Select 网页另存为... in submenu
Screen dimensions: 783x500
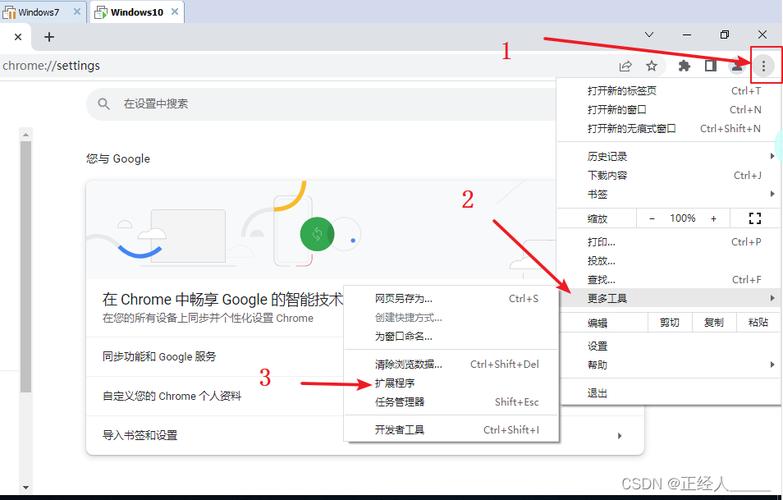point(451,299)
